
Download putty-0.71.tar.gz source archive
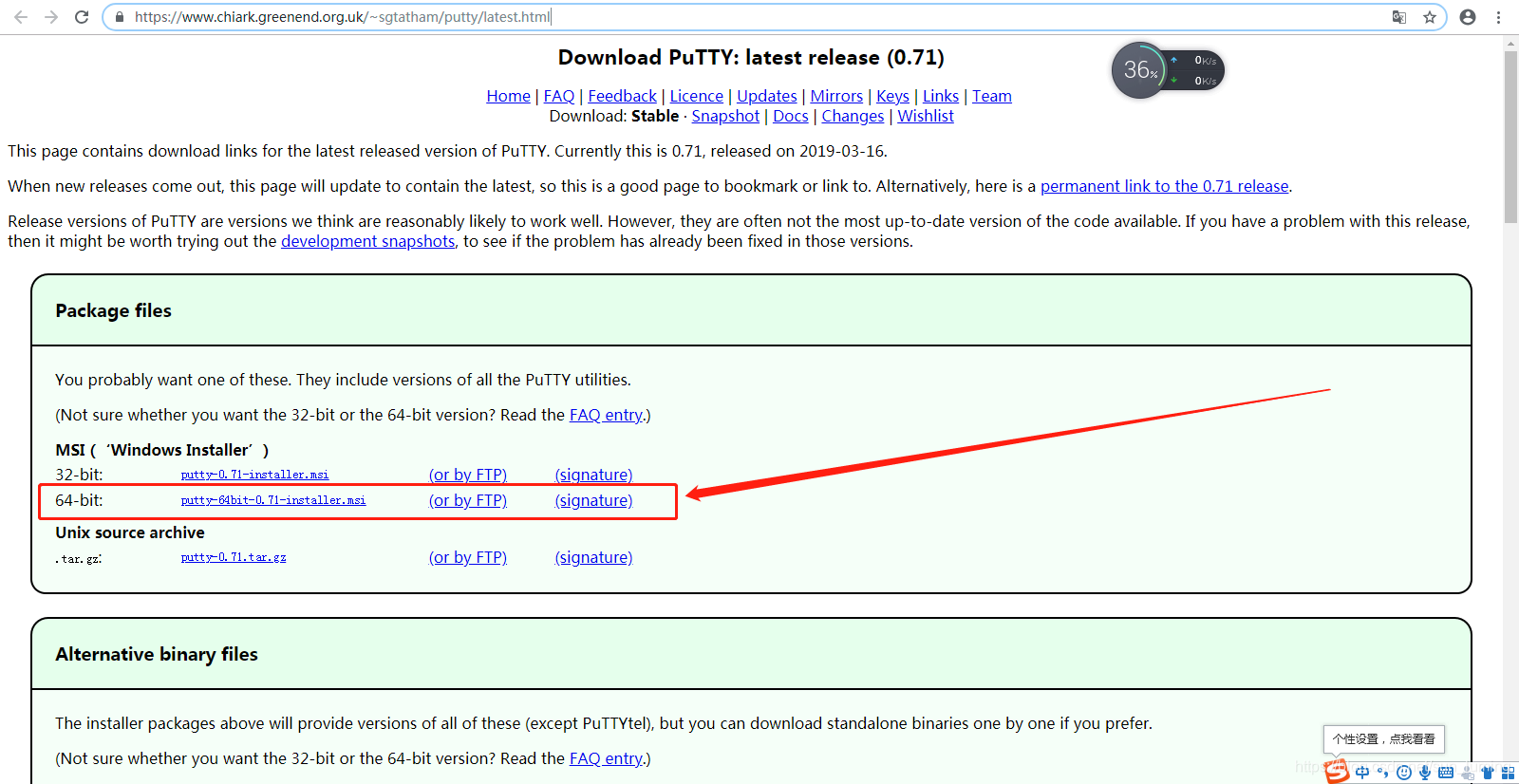click(x=234, y=557)
